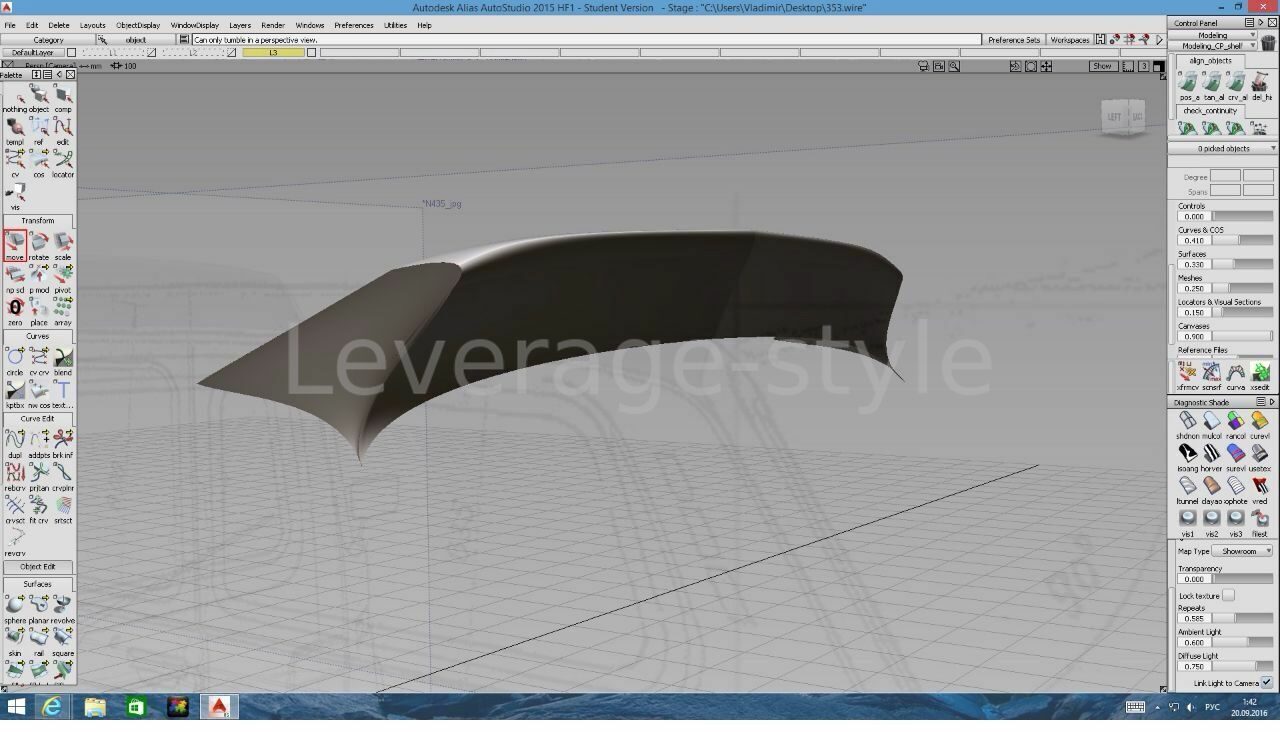Pick the circle curve tool
The width and height of the screenshot is (1280, 732).
[15, 358]
